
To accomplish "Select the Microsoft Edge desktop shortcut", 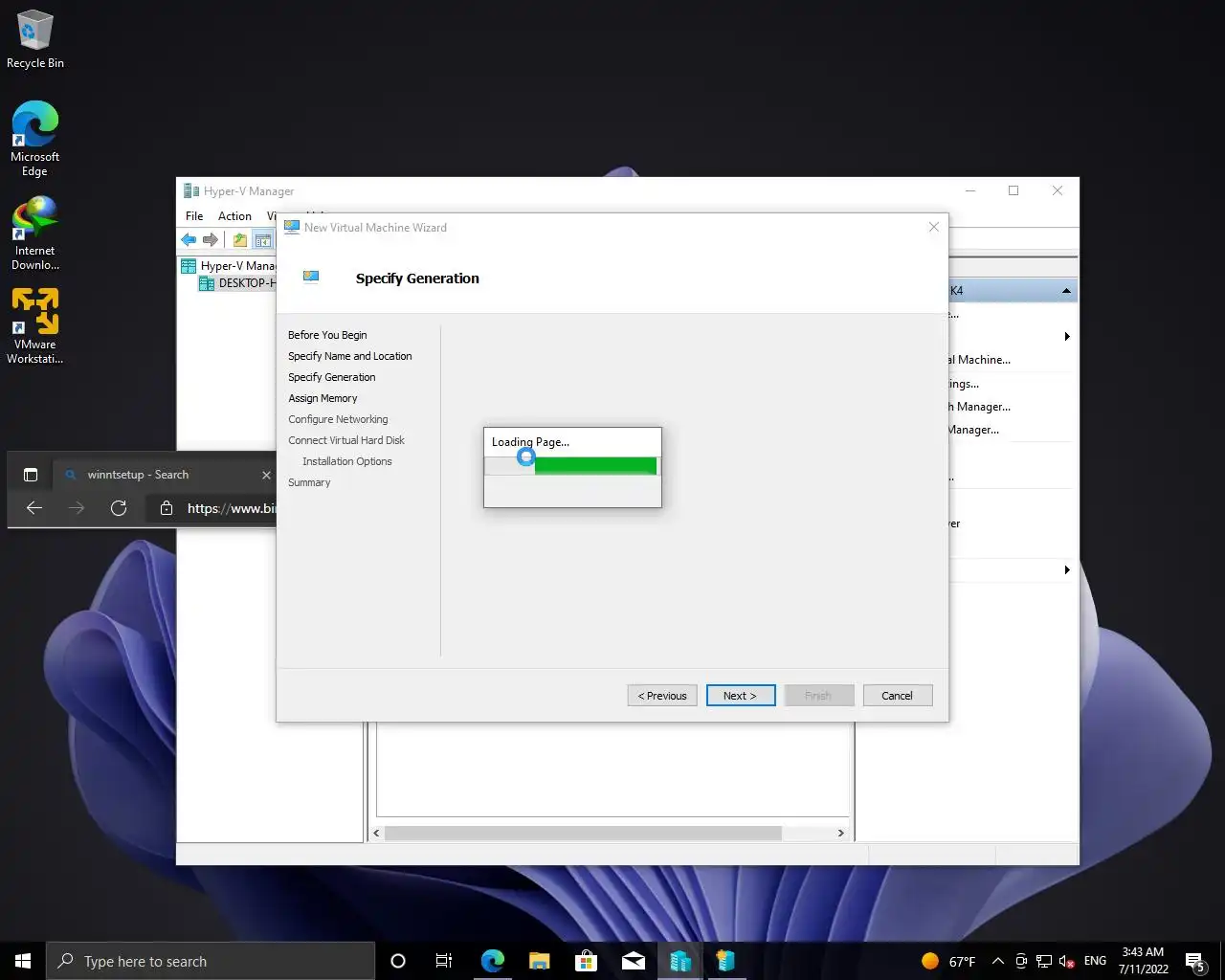I will coord(35,139).
